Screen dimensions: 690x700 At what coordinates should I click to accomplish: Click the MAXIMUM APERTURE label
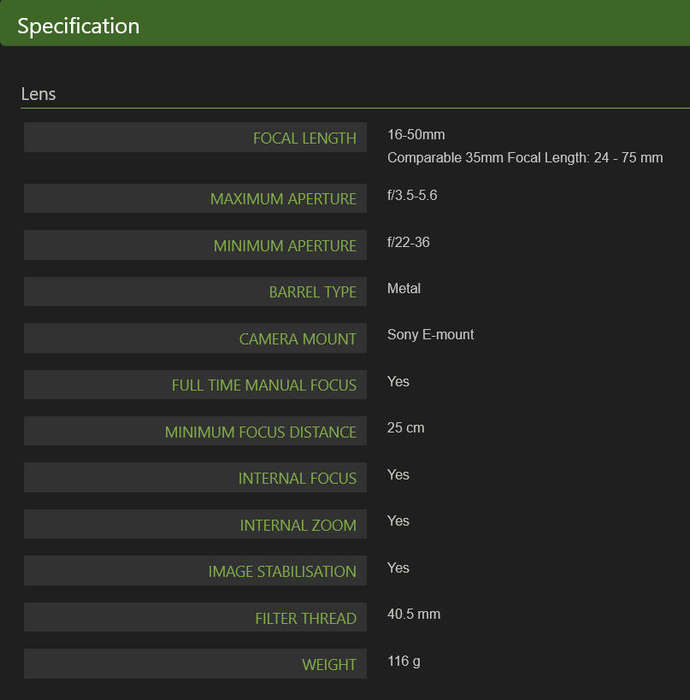point(283,199)
